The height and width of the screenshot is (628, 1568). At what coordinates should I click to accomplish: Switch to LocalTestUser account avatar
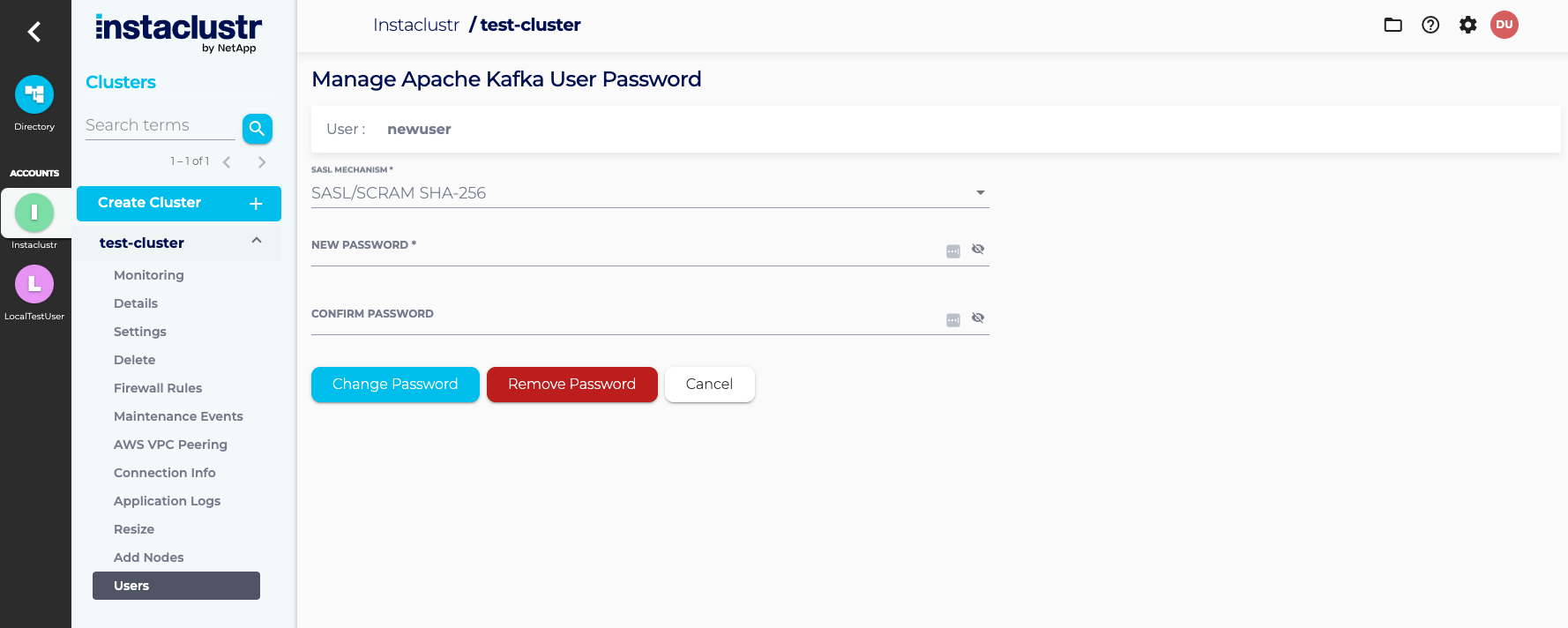[x=34, y=284]
